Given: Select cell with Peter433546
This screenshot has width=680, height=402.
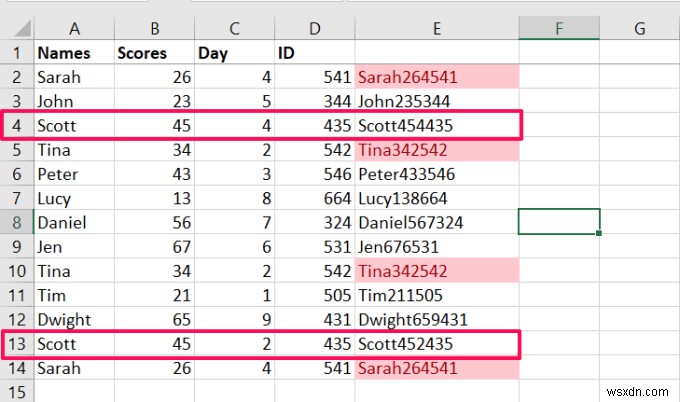Looking at the screenshot, I should point(436,174).
